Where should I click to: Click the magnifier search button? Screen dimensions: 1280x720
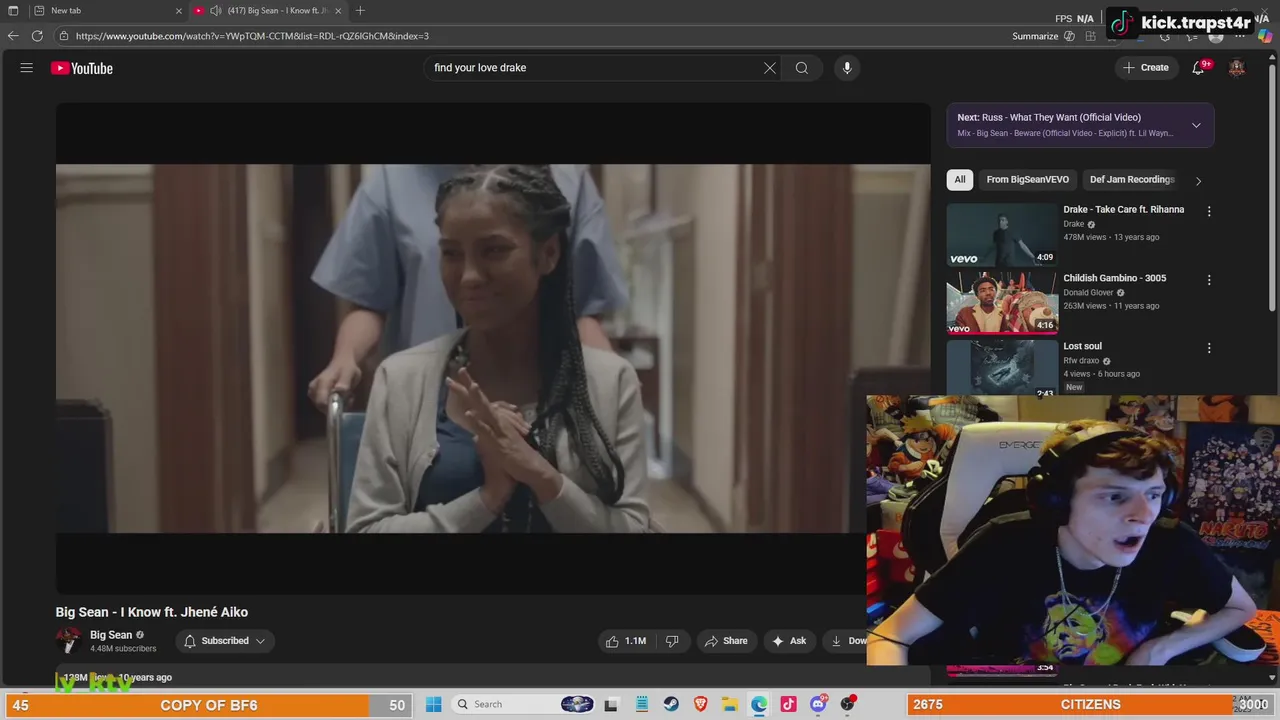click(802, 68)
